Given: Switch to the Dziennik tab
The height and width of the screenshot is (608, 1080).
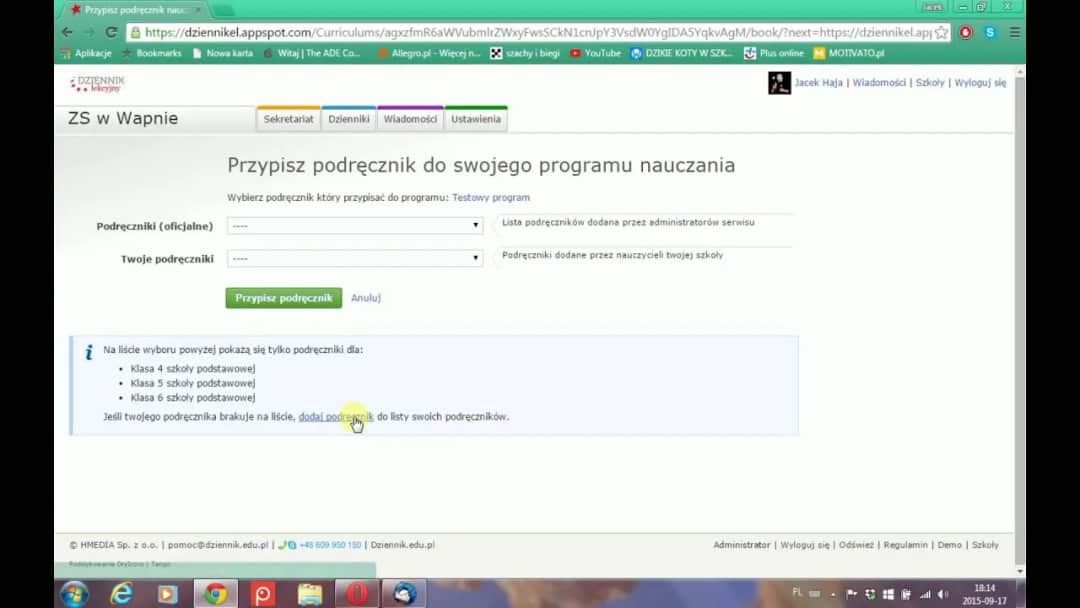Looking at the screenshot, I should [x=348, y=117].
